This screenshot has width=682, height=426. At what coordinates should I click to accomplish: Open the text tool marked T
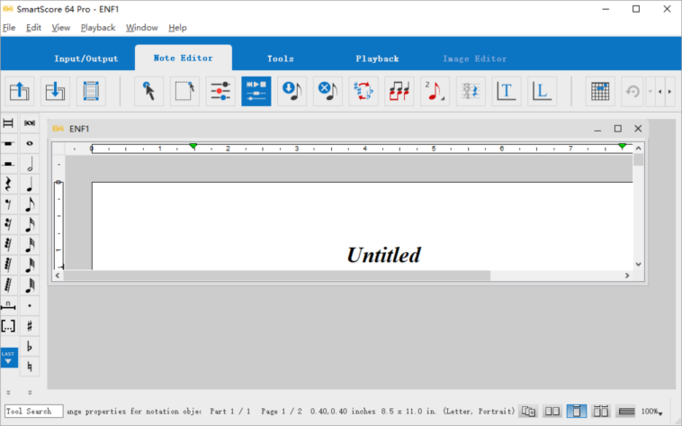506,92
